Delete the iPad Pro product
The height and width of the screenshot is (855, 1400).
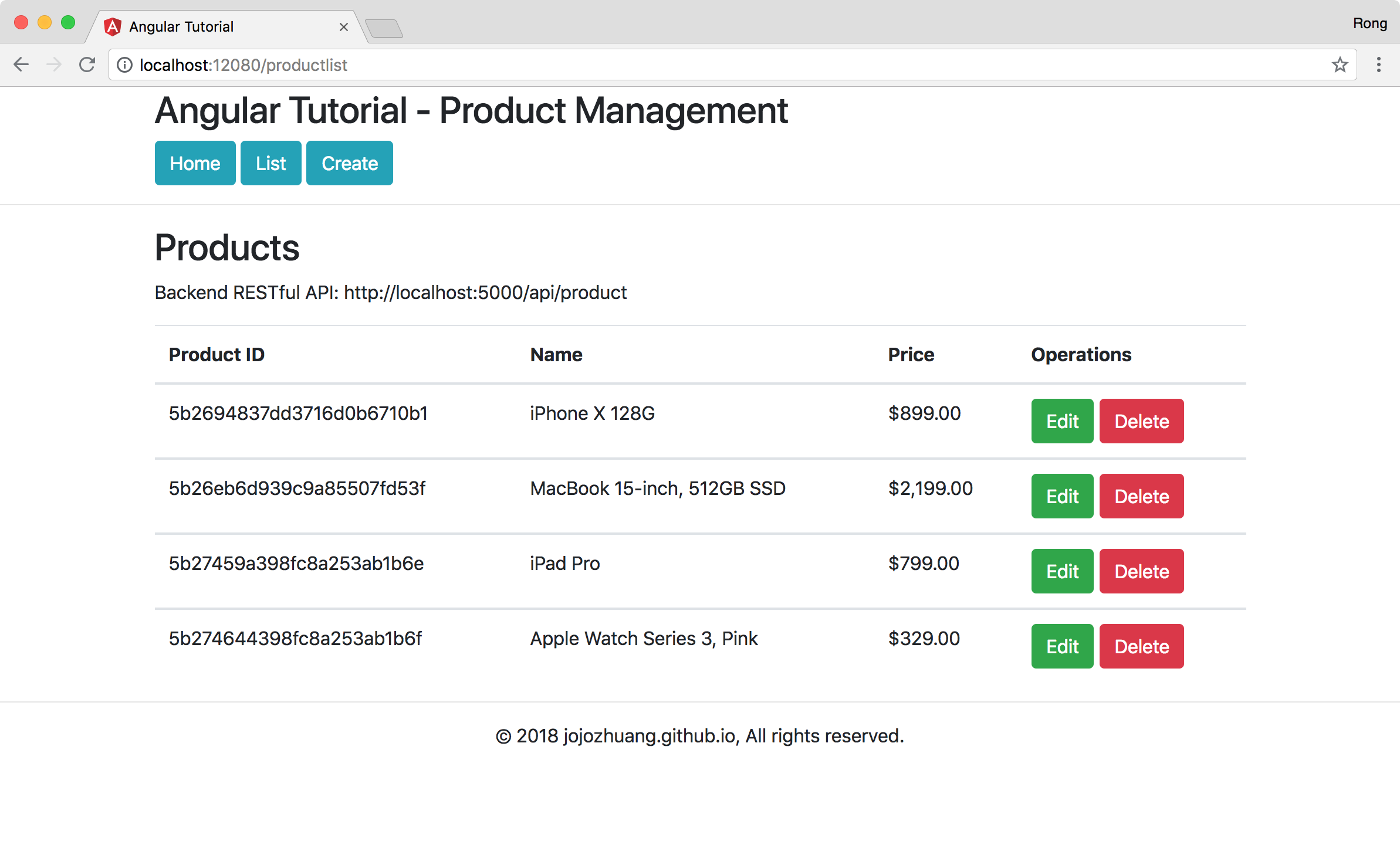point(1142,571)
